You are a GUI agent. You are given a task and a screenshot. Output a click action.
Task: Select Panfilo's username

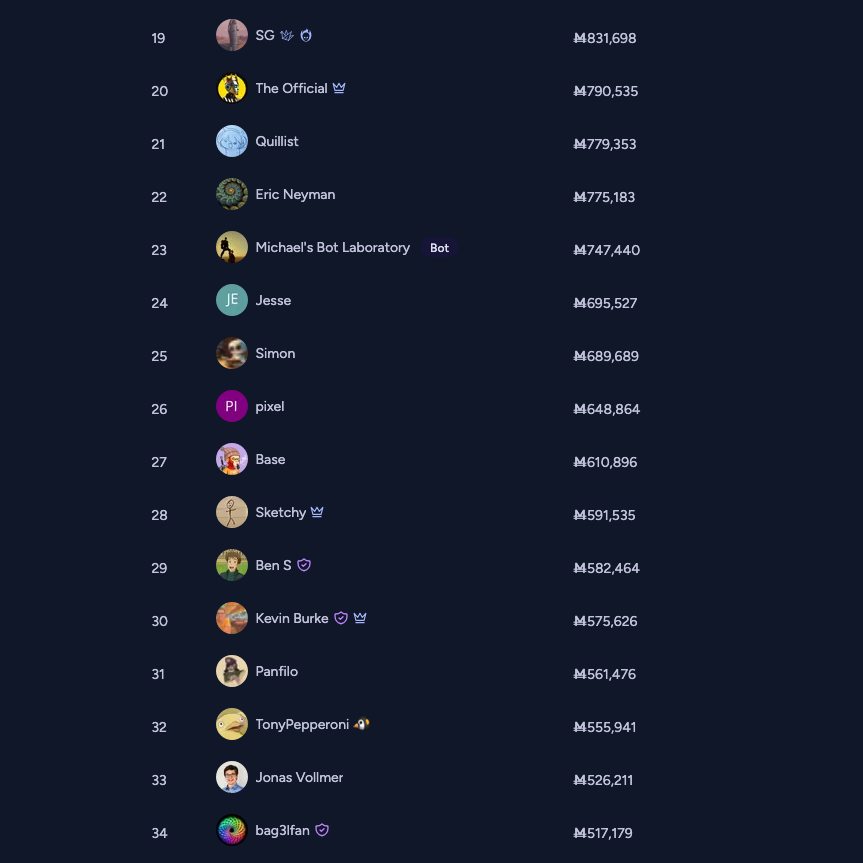[x=277, y=671]
